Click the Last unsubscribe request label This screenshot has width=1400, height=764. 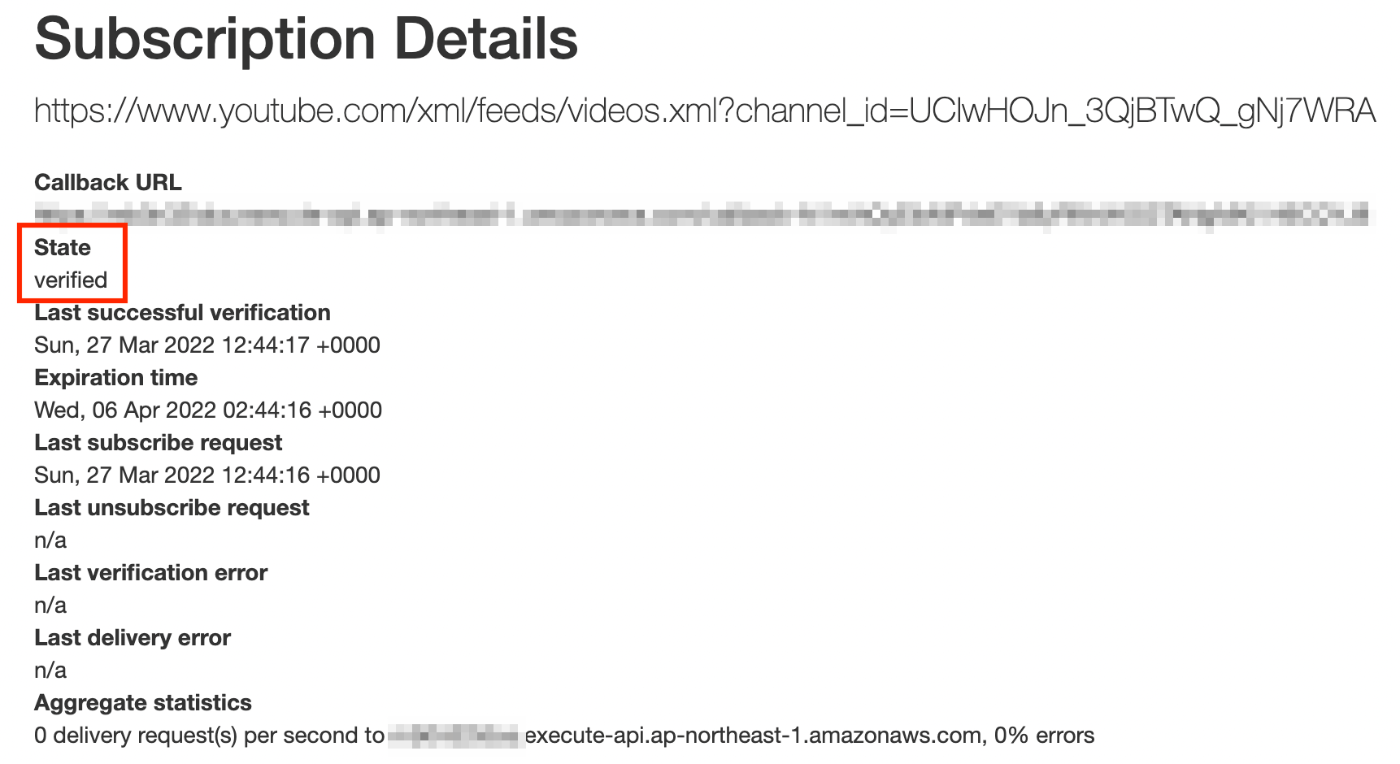click(x=172, y=507)
